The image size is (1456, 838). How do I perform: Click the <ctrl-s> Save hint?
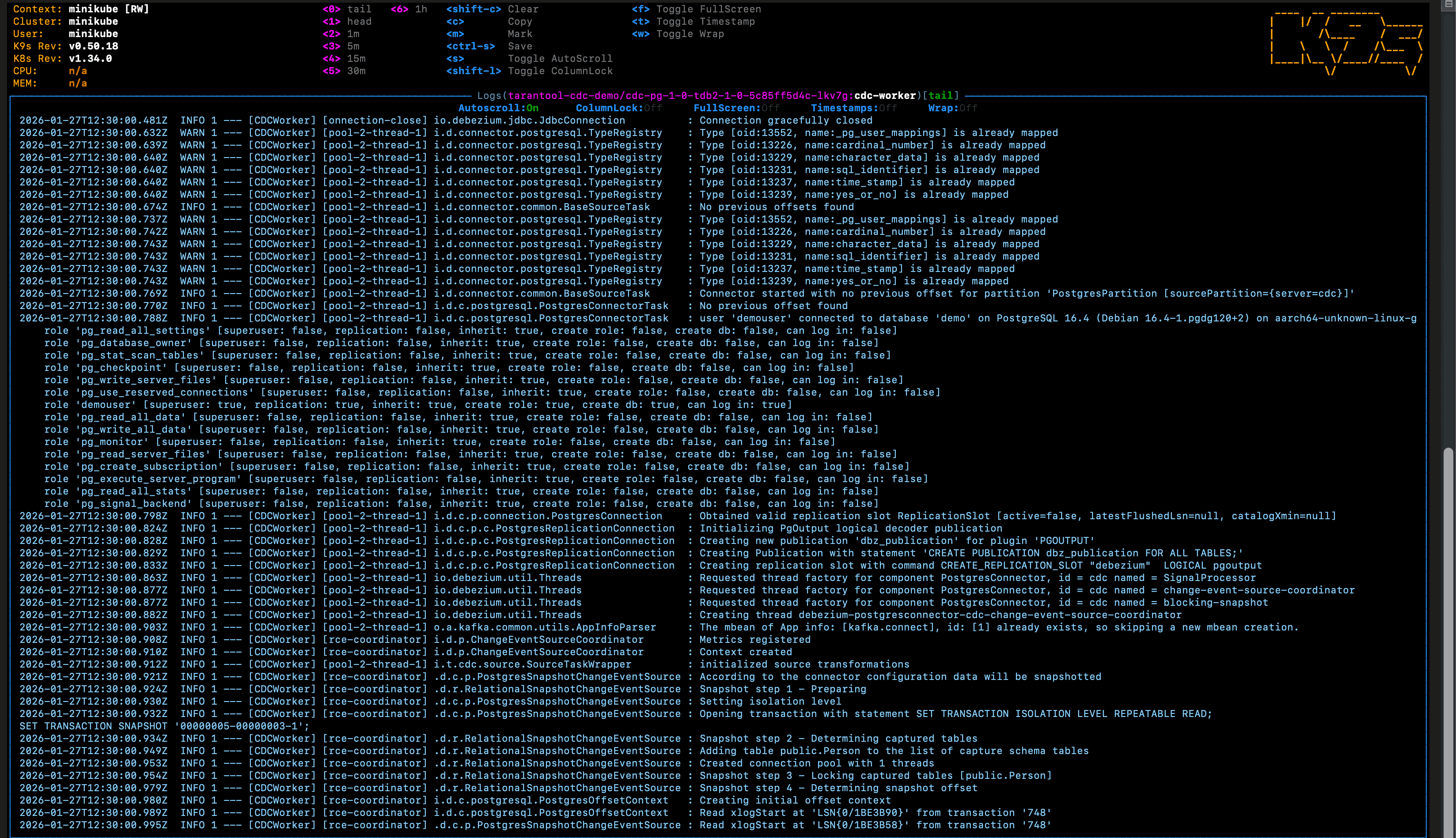coord(489,46)
